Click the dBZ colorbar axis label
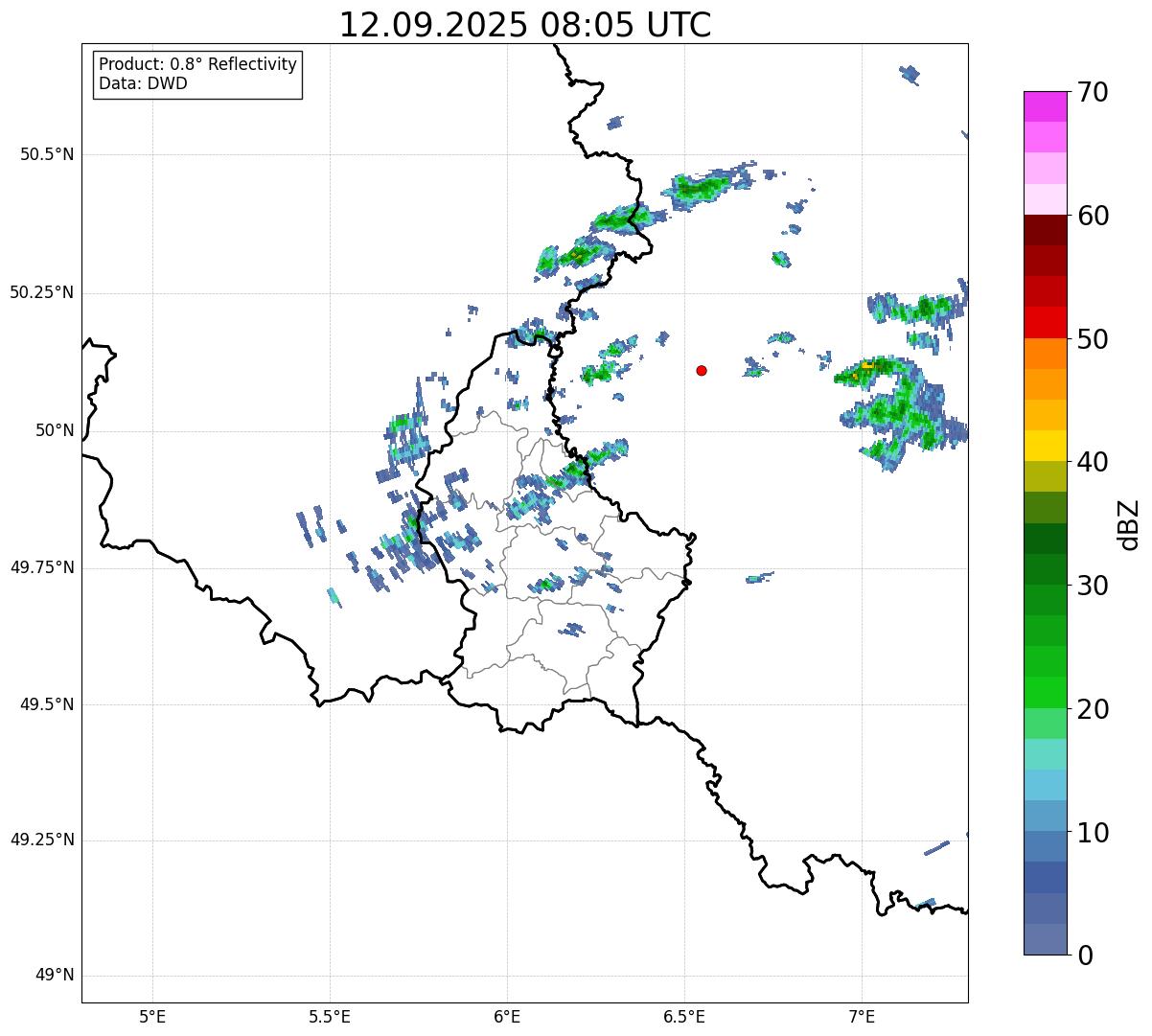 click(x=1129, y=523)
